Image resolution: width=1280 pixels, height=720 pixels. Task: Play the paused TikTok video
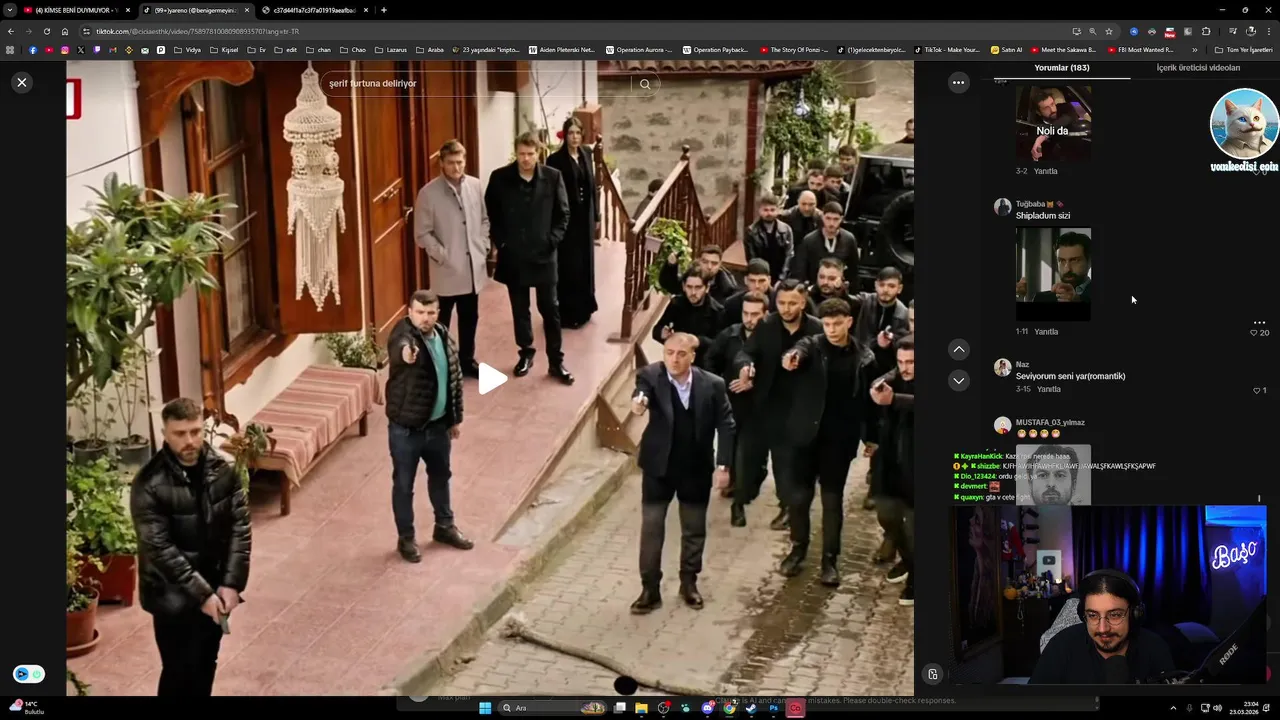491,379
